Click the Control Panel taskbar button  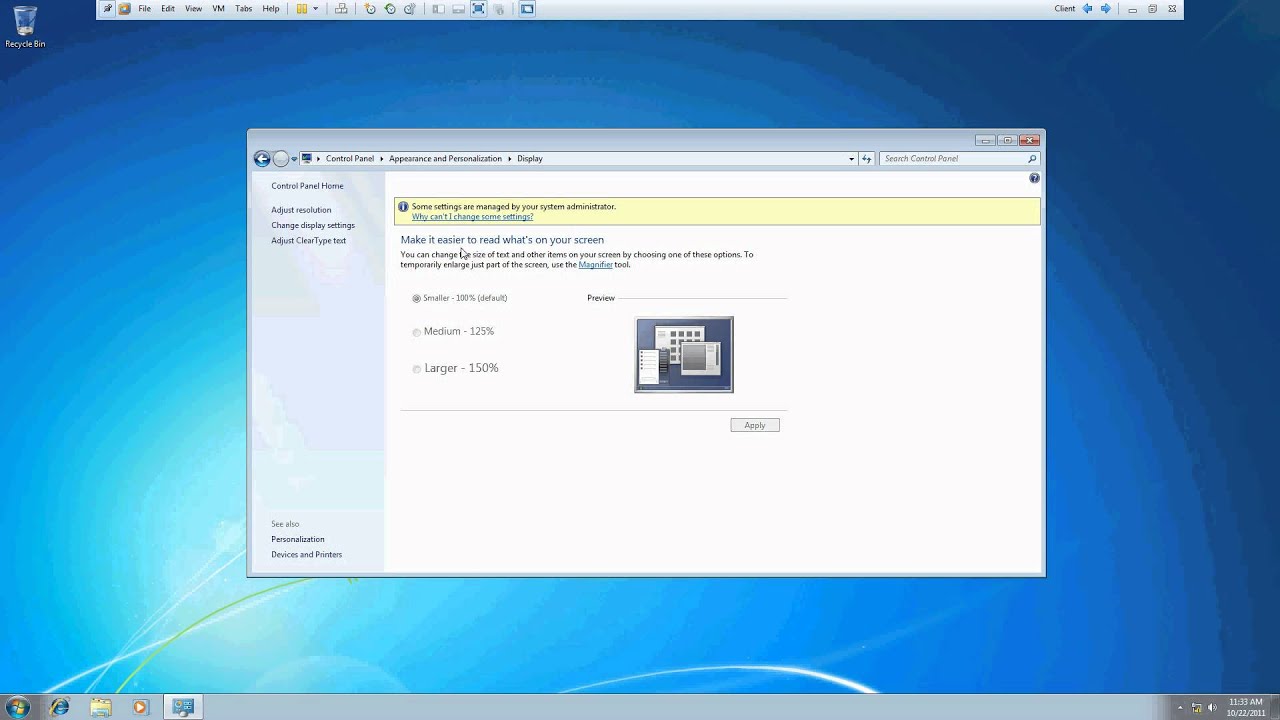click(183, 707)
